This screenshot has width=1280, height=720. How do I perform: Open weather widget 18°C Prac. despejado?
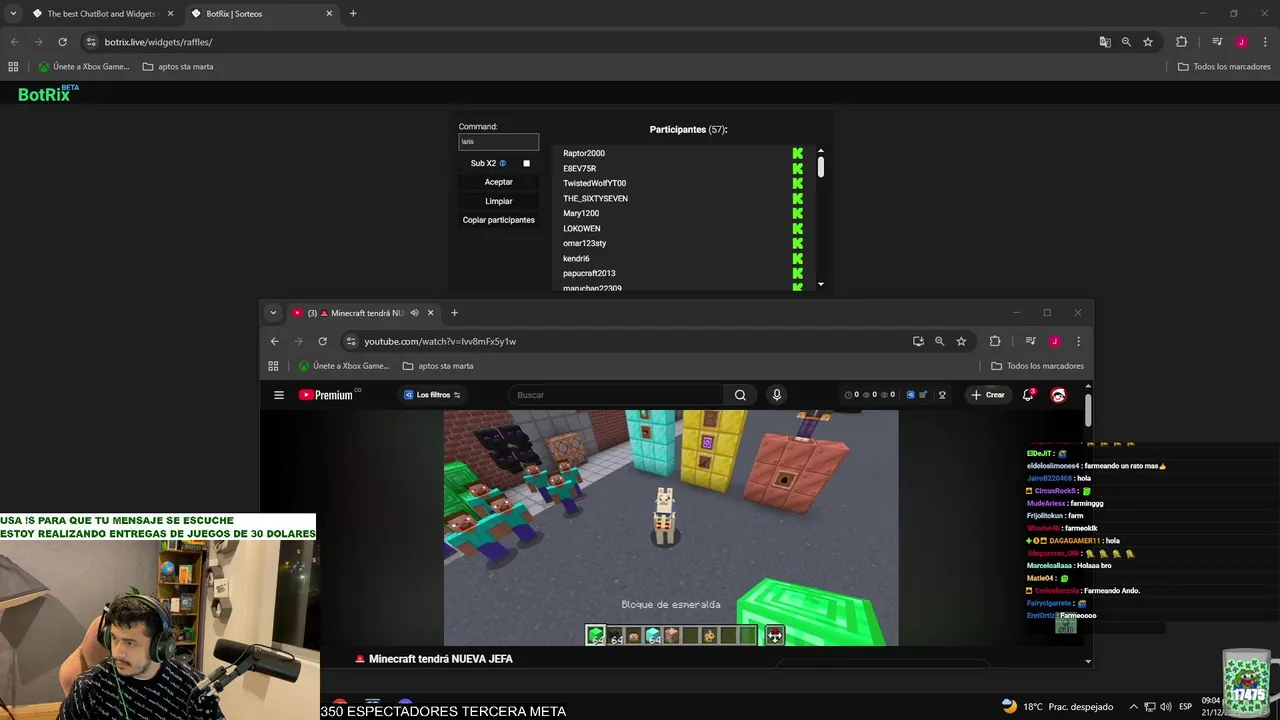(x=1057, y=707)
